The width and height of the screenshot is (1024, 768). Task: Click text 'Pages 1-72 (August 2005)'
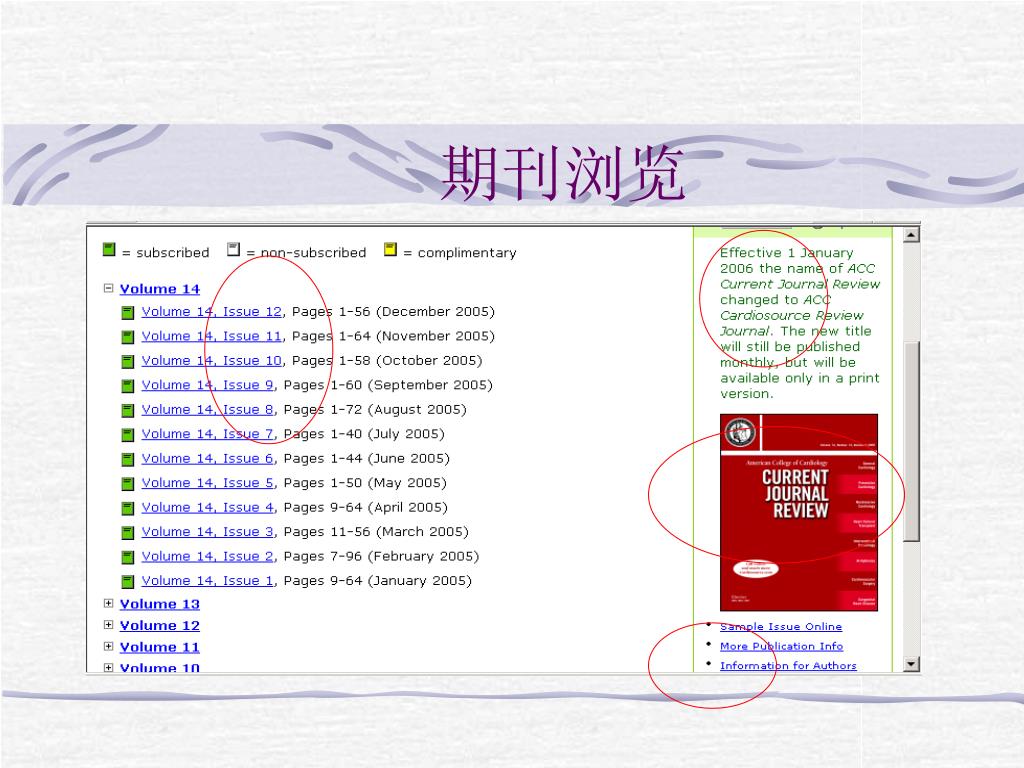point(375,409)
